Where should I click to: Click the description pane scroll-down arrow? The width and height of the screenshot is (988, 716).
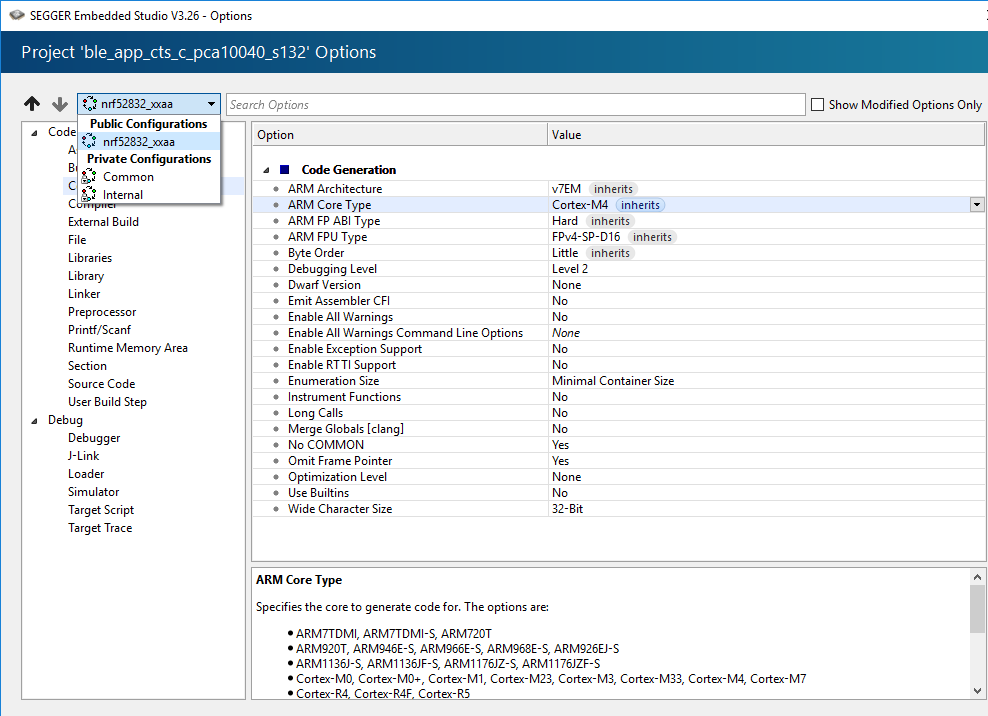coord(977,691)
